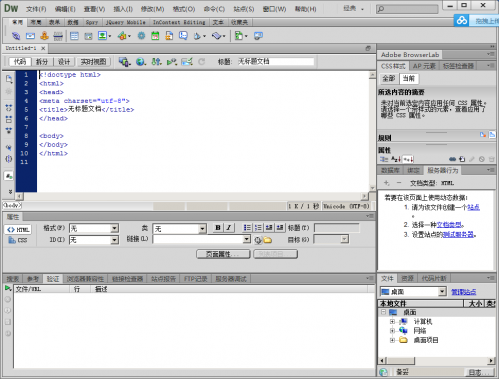
Task: Click the Multiscreen preview icon
Action: (x=124, y=62)
